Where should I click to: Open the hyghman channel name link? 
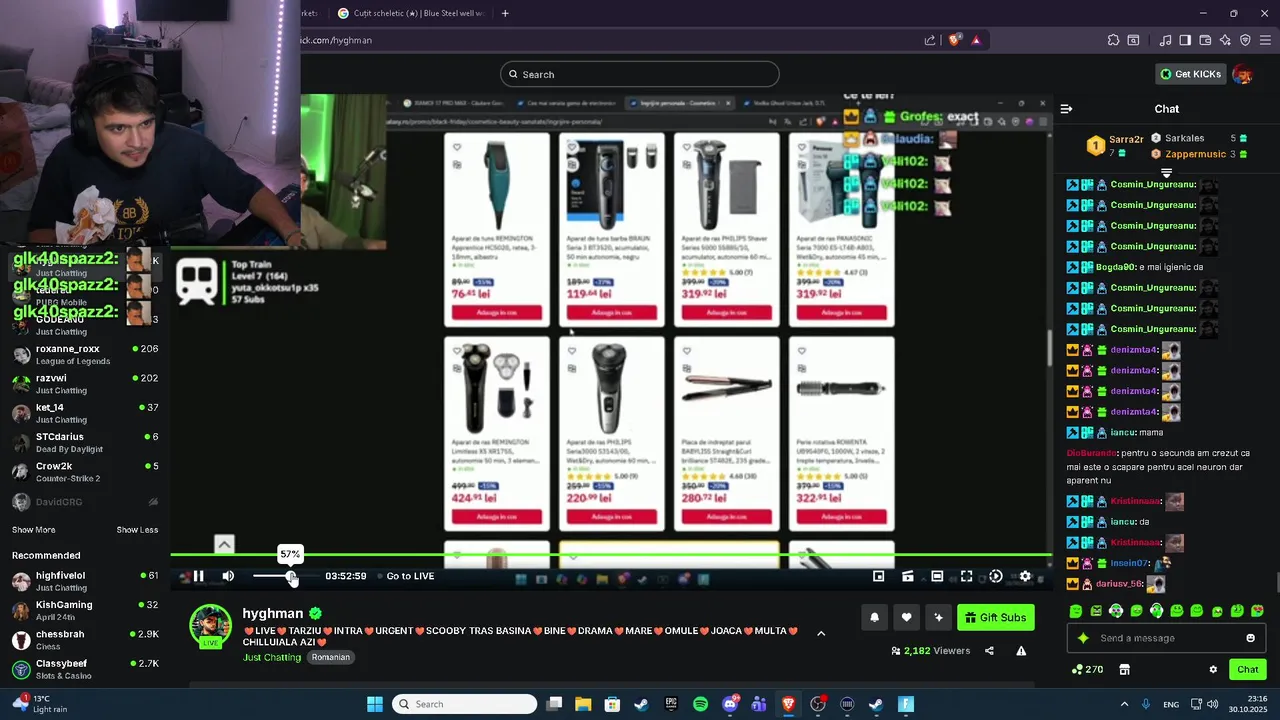[x=272, y=613]
